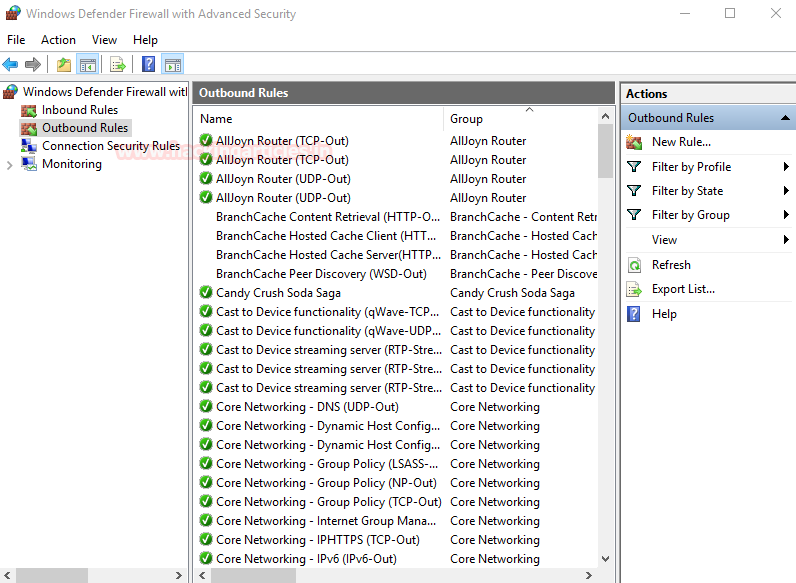Screen dimensions: 796x583
Task: Select BranchCache Peer Discovery (WSD-Out) rule
Action: (x=321, y=274)
